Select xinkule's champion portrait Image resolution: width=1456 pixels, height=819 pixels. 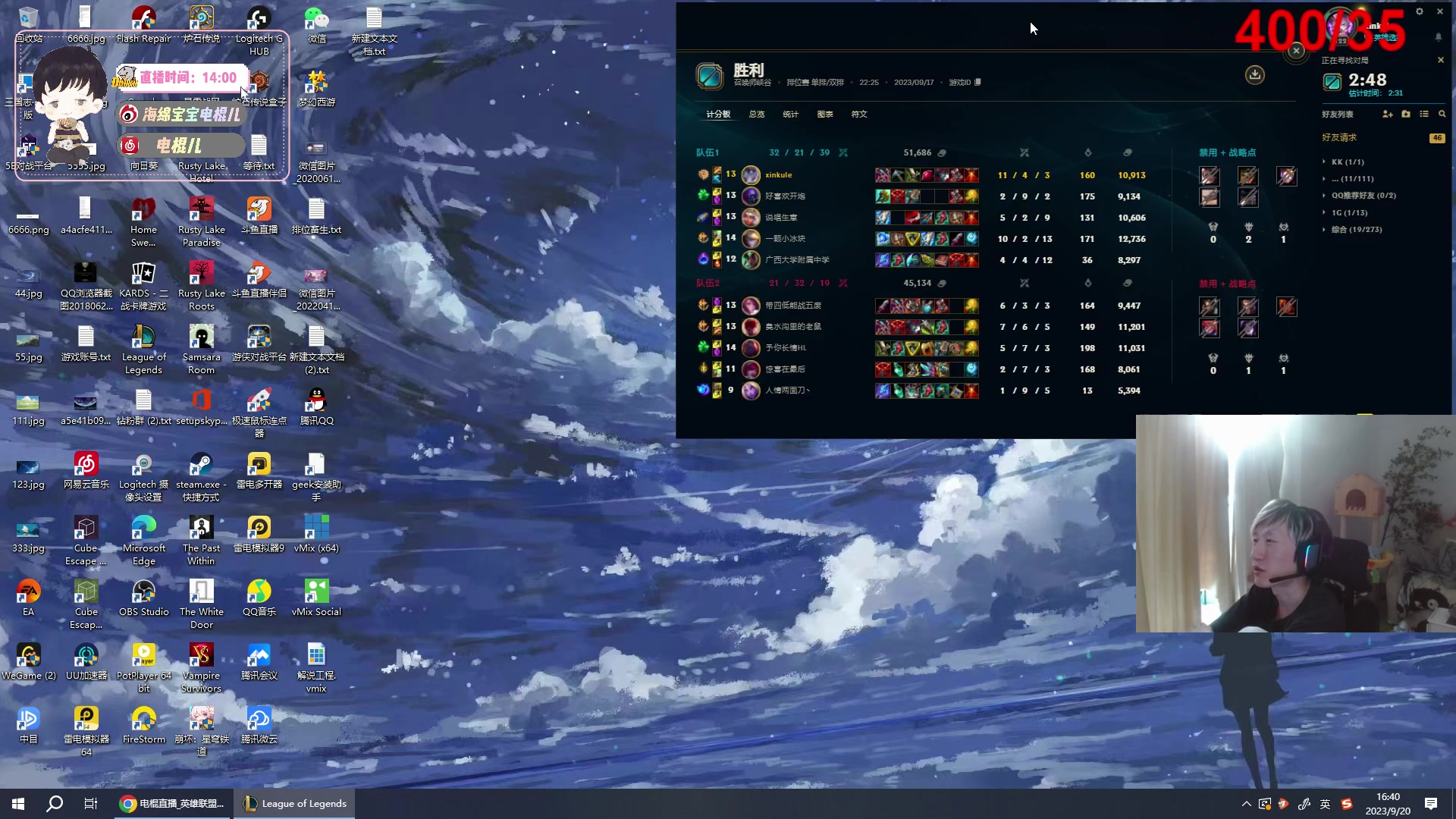pyautogui.click(x=751, y=175)
